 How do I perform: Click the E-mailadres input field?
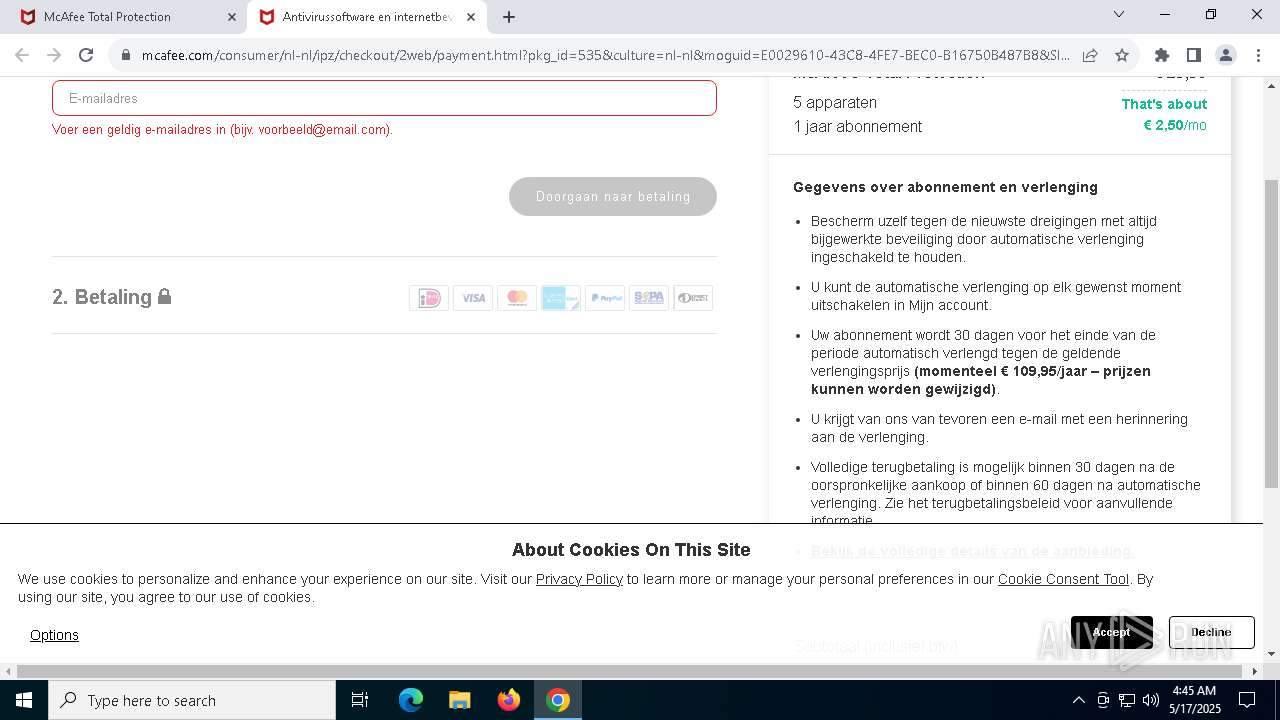pos(384,98)
